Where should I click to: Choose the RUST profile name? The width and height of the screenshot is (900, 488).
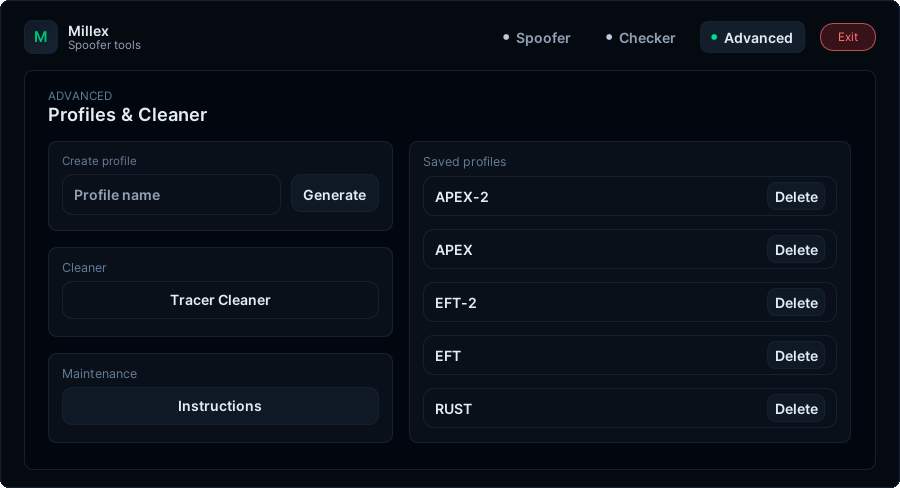[x=453, y=409]
